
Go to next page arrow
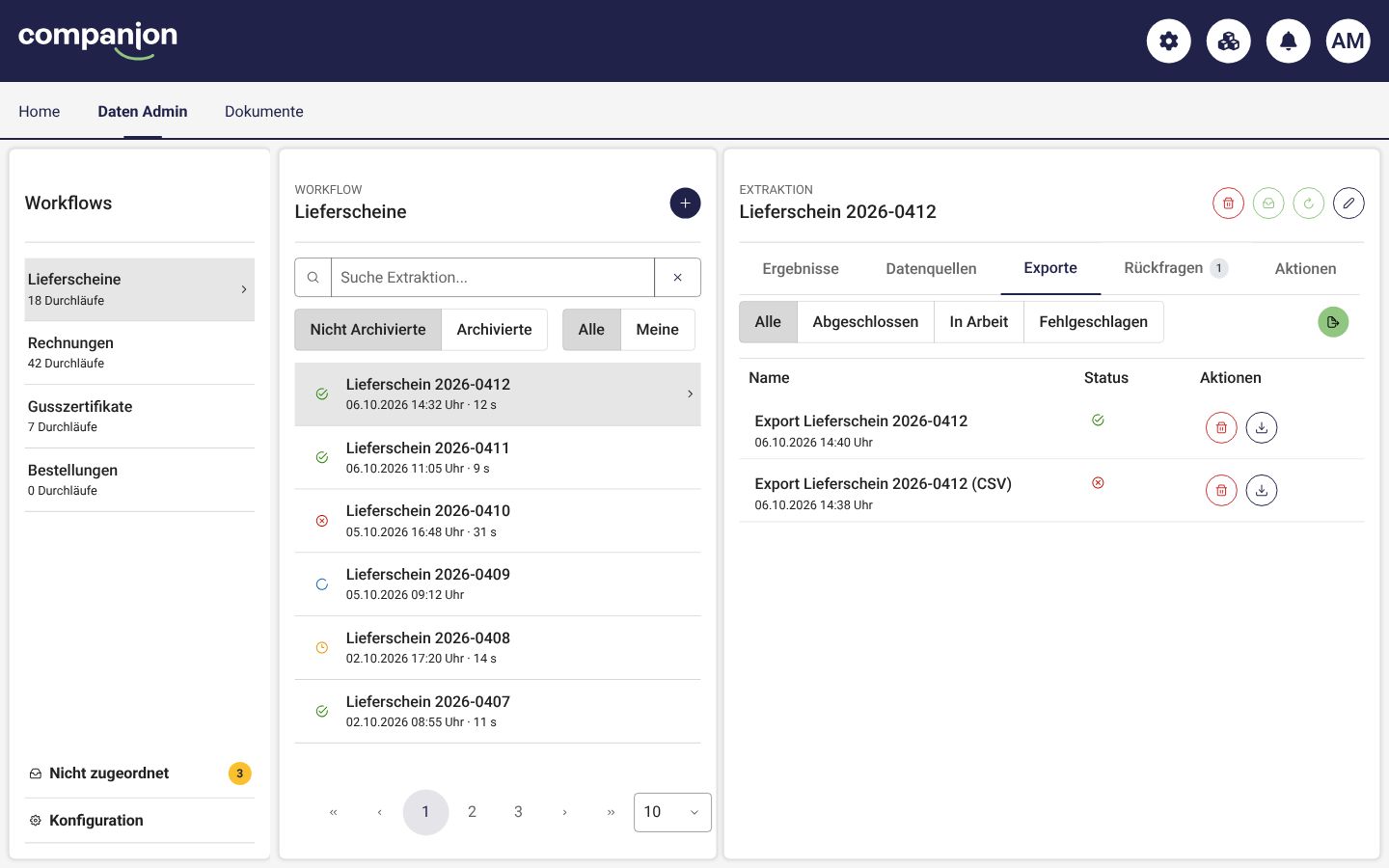coord(564,812)
